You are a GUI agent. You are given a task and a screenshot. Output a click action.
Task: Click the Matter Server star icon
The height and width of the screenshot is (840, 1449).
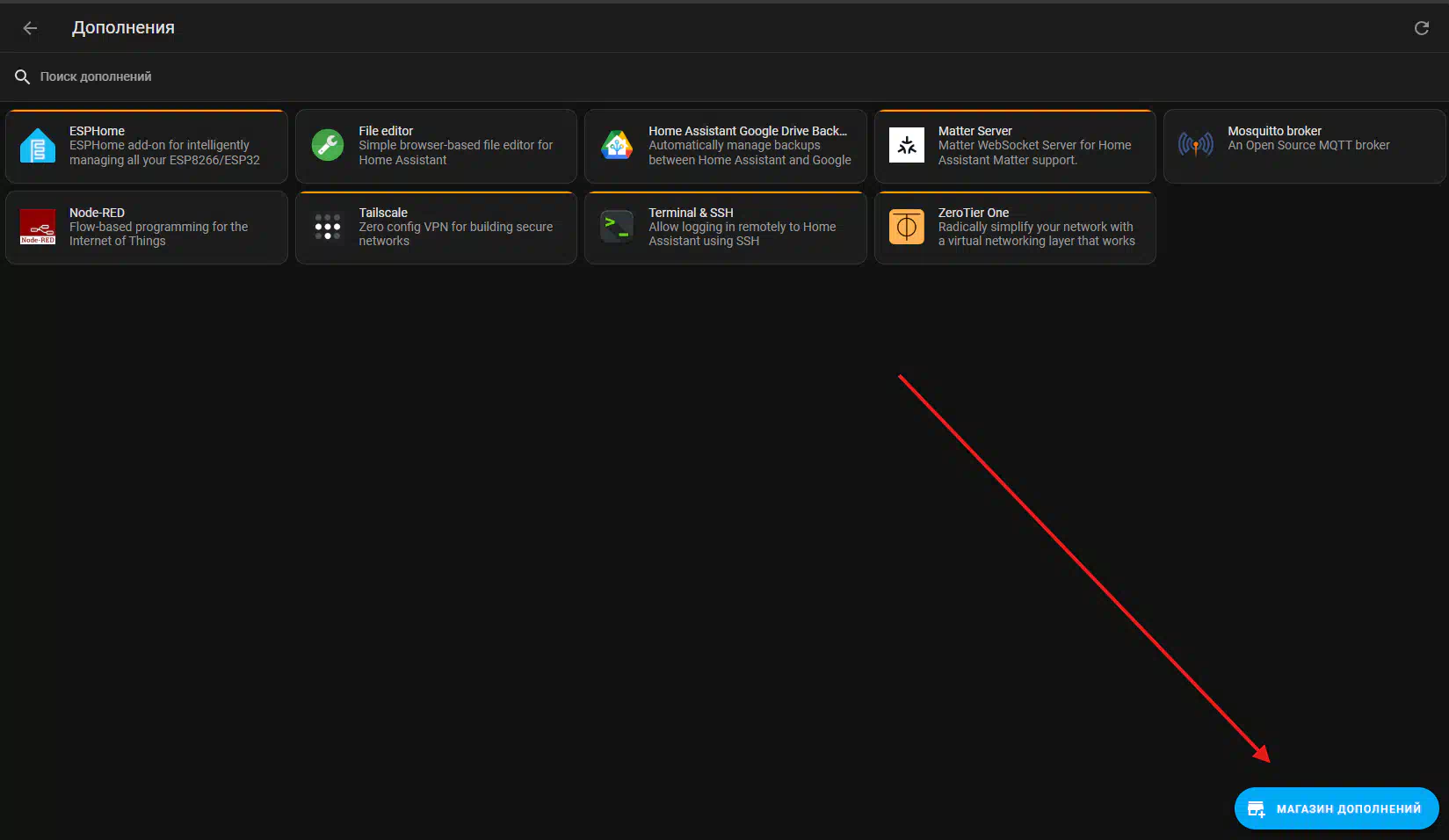coord(907,145)
